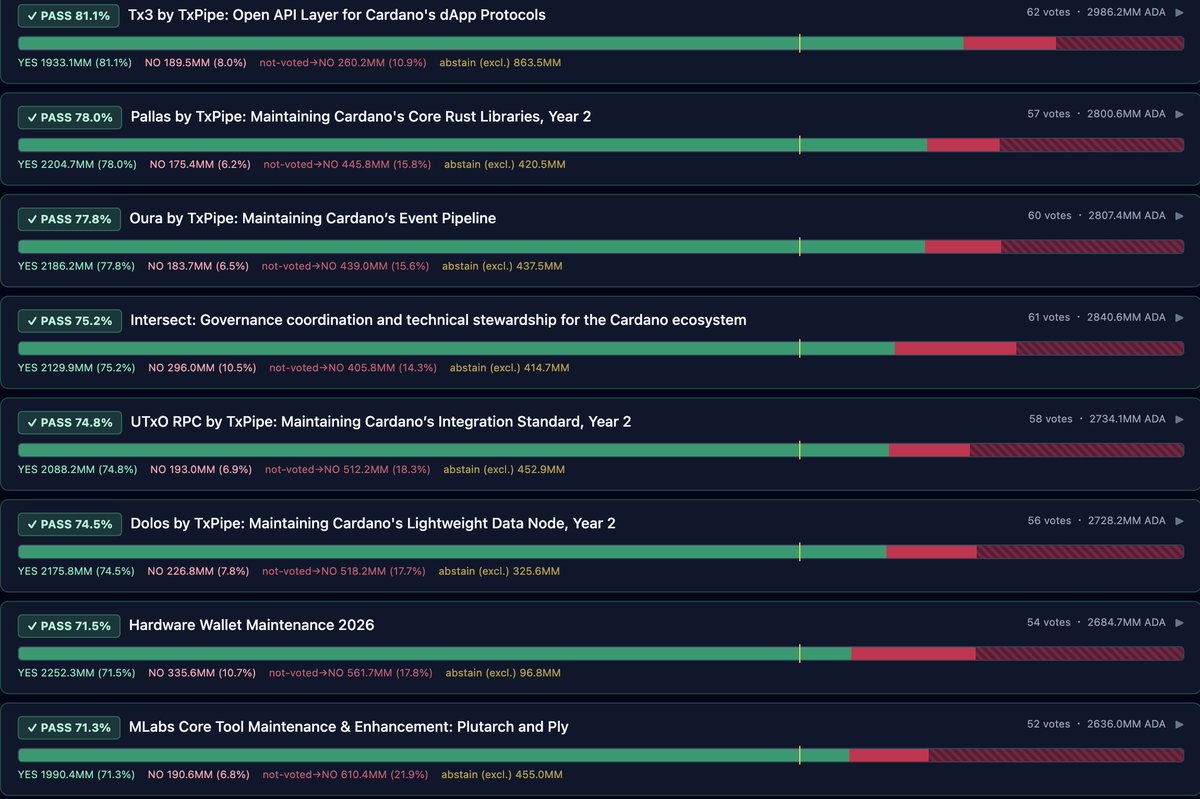The height and width of the screenshot is (799, 1200).
Task: Click 'YES 2088.2MM (74.8%)' text
Action: 77,469
